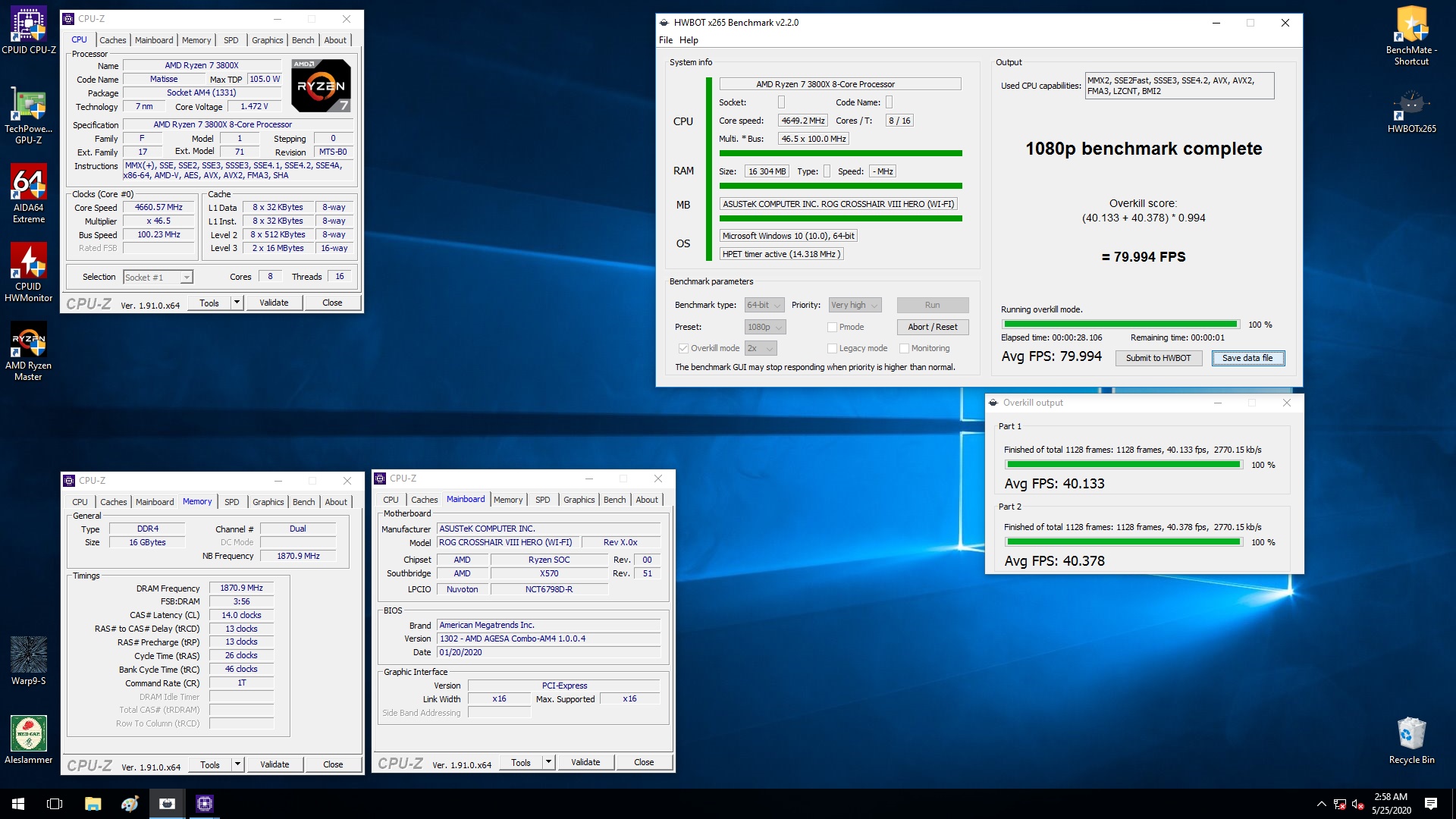
Task: Click the Paint app taskbar icon
Action: tap(130, 804)
